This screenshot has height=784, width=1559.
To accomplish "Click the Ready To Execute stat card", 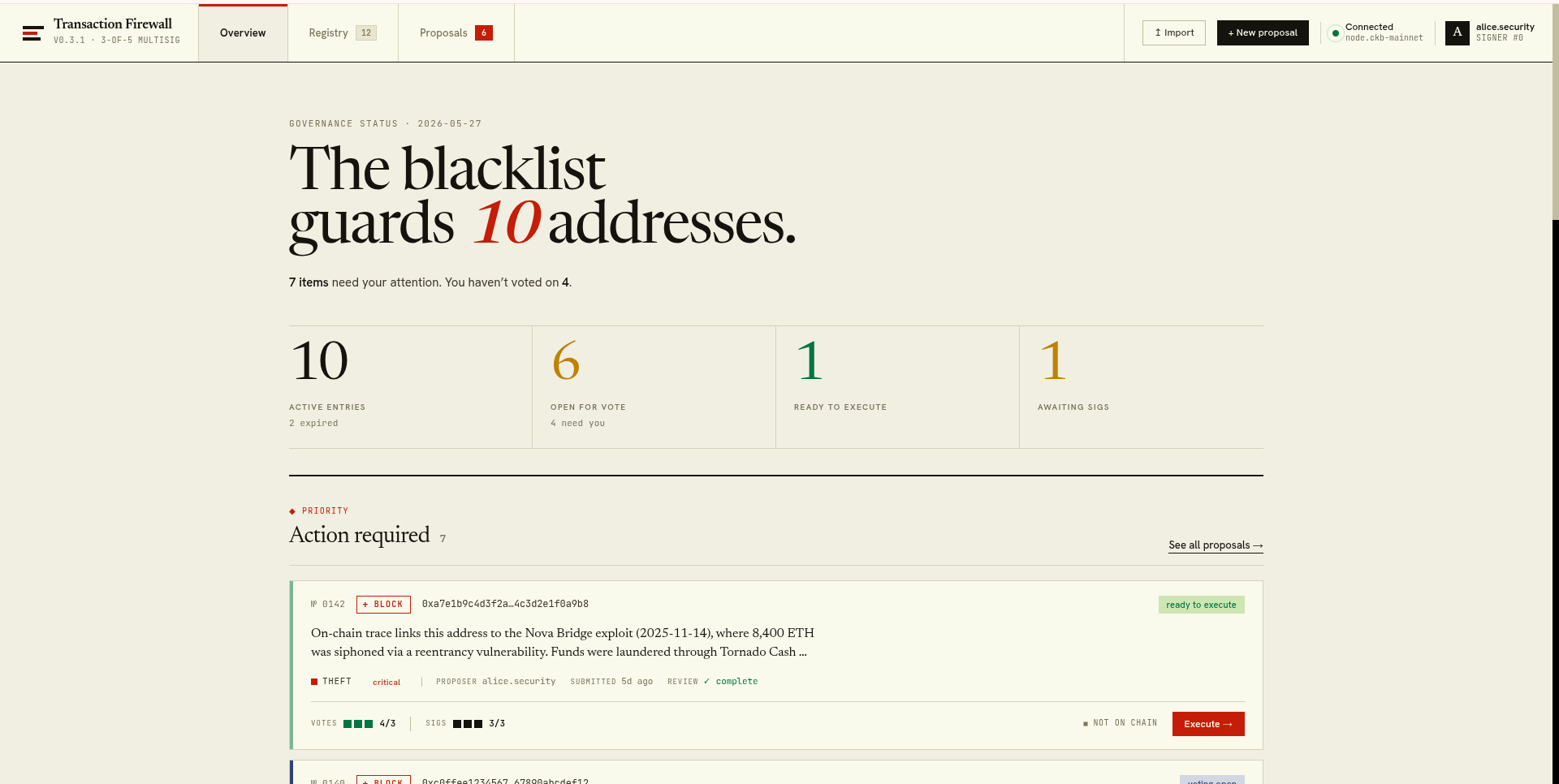I will (898, 387).
